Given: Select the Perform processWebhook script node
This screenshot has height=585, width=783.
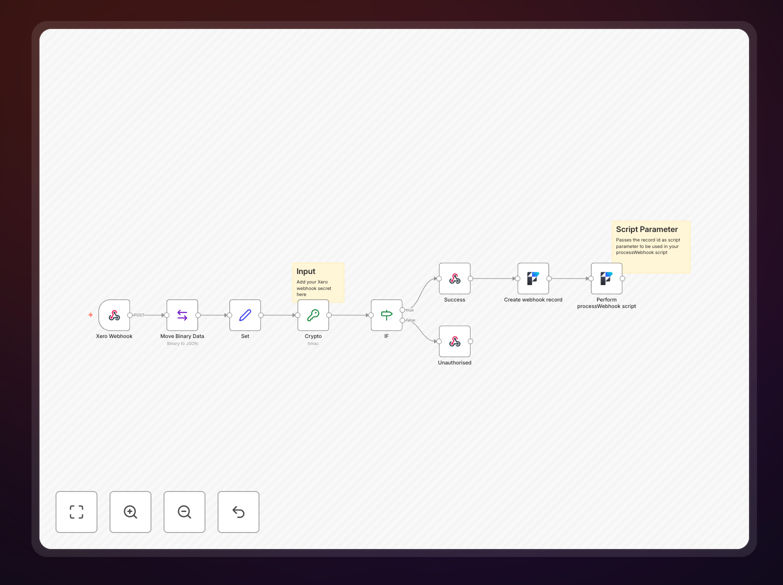Looking at the screenshot, I should 606,279.
